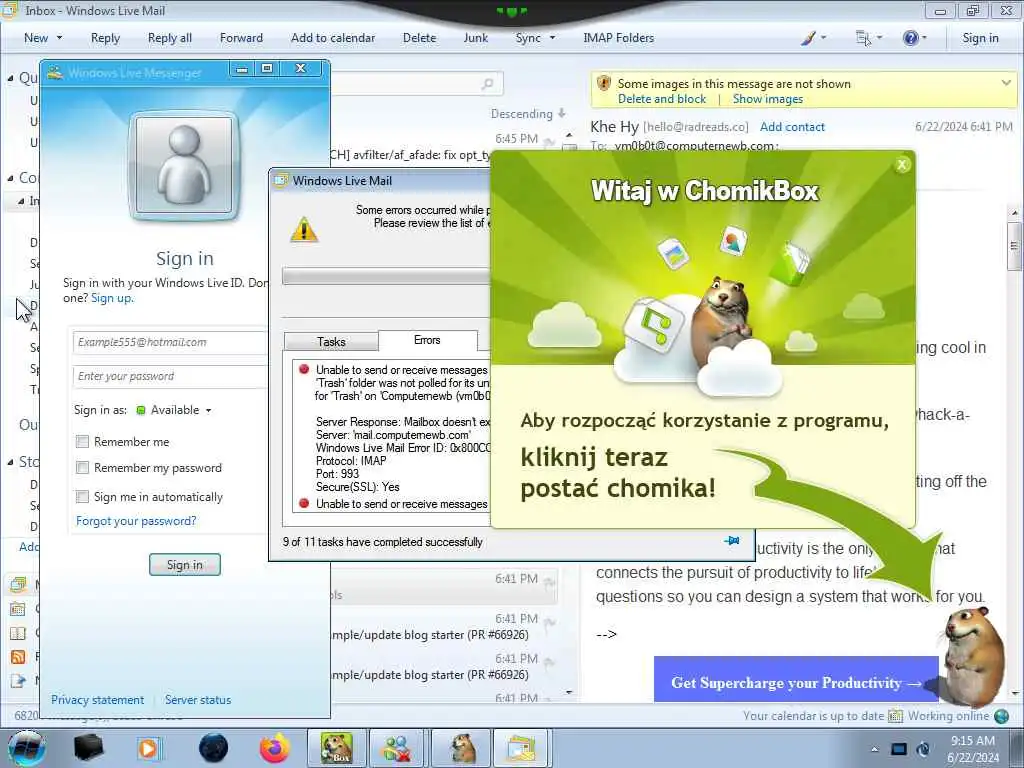The width and height of the screenshot is (1024, 768).
Task: Open the Sign up link
Action: point(112,298)
